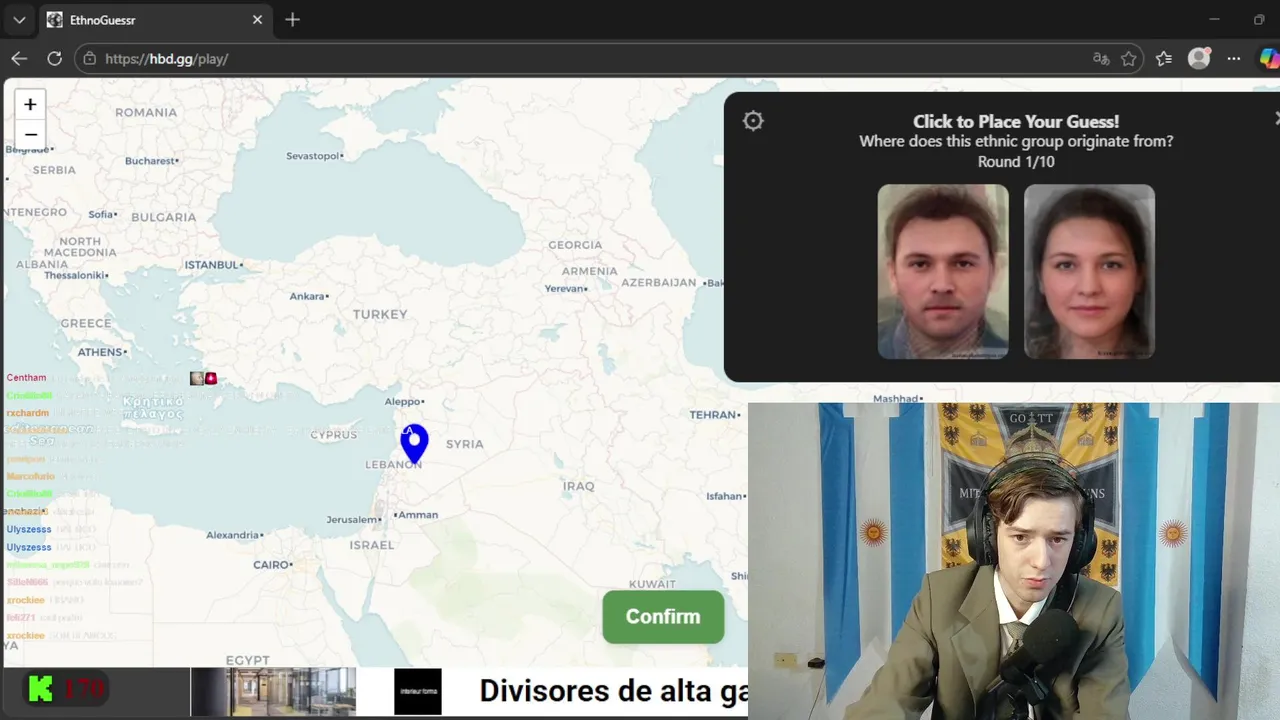Click the Divisores de alta ad text

613,691
